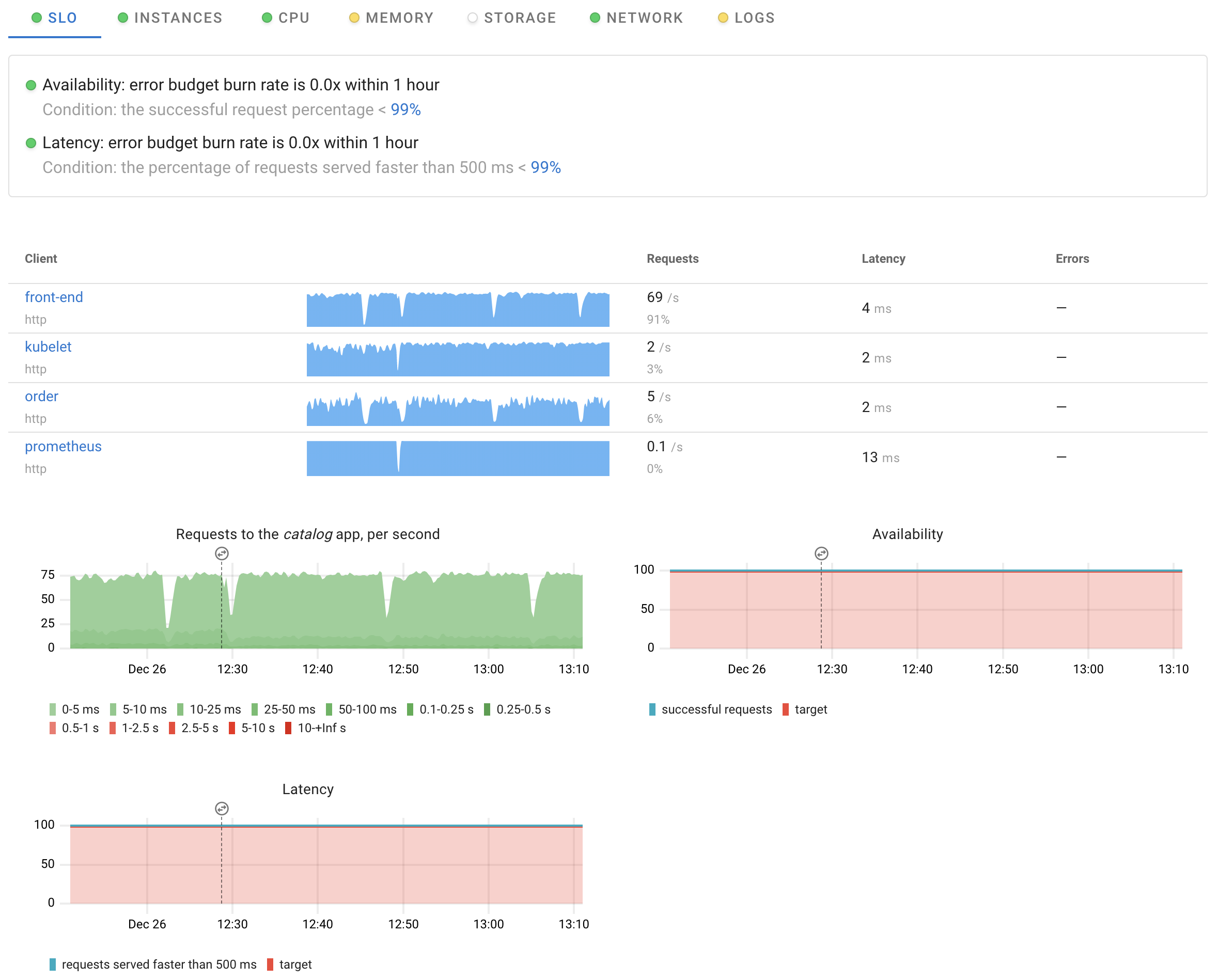Toggle requests served faster than 500 ms legend
This screenshot has width=1218, height=980.
153,964
